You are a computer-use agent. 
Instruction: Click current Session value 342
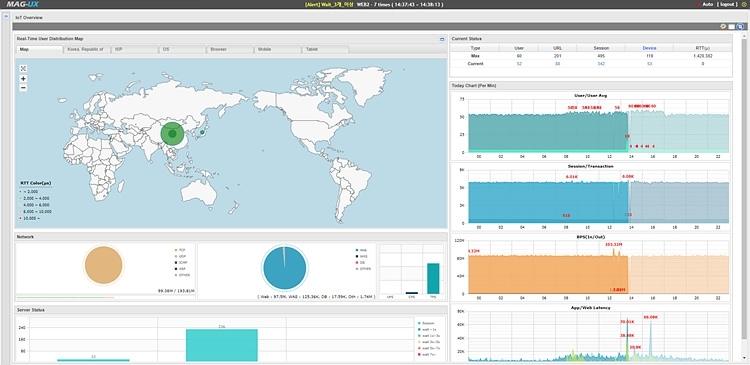click(x=601, y=64)
